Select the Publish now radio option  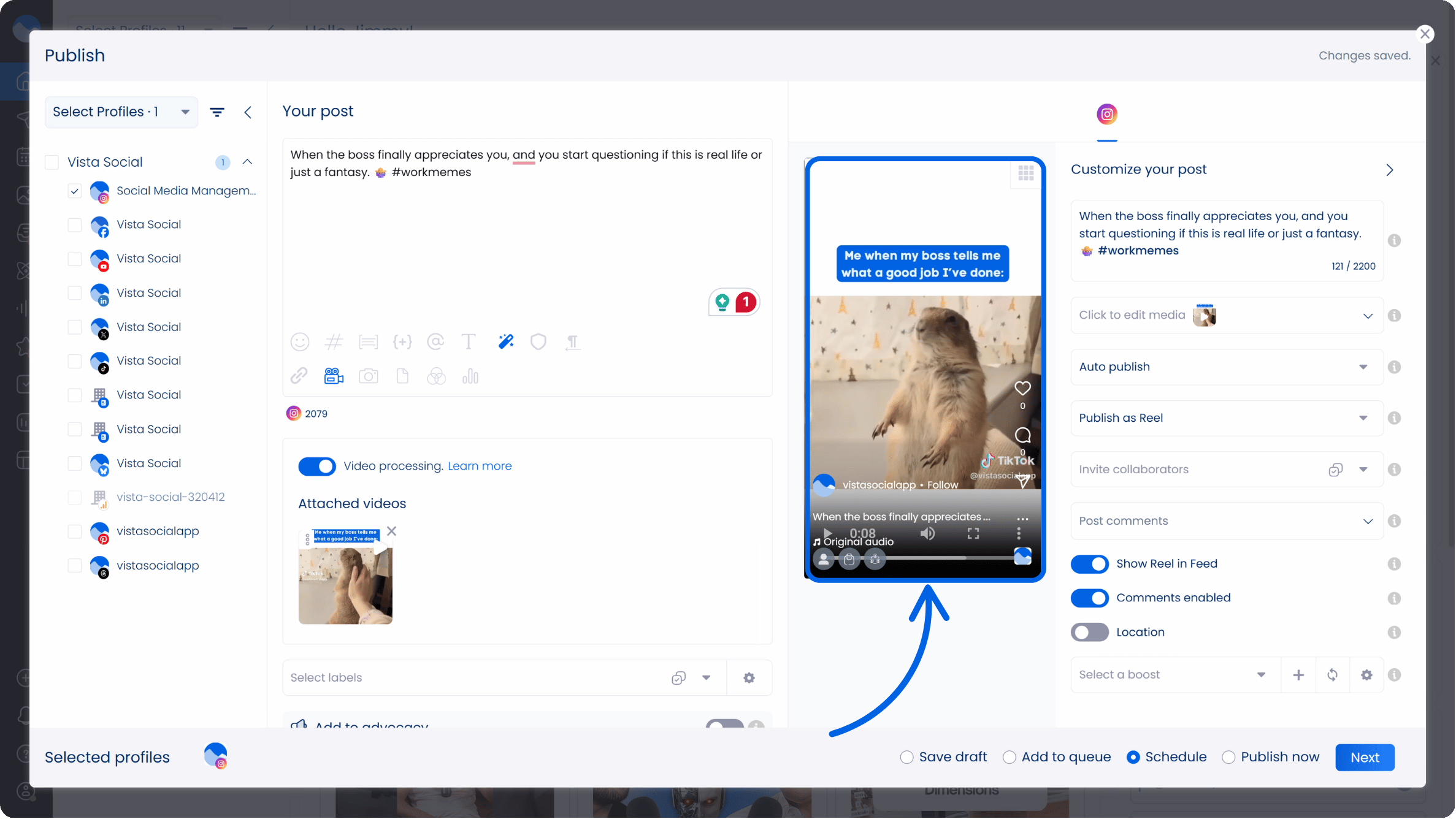[x=1228, y=757]
